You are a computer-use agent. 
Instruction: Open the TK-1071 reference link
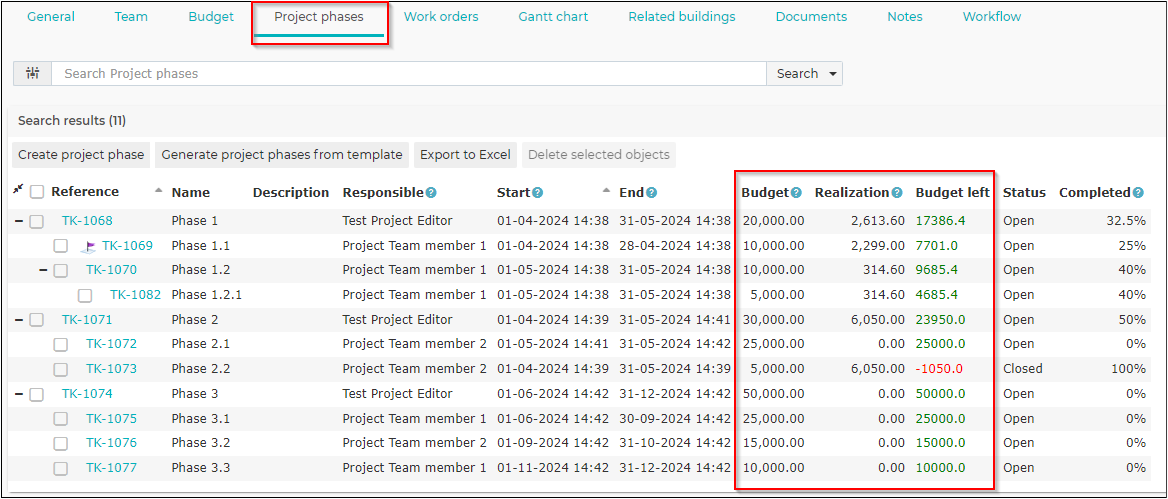pos(87,320)
